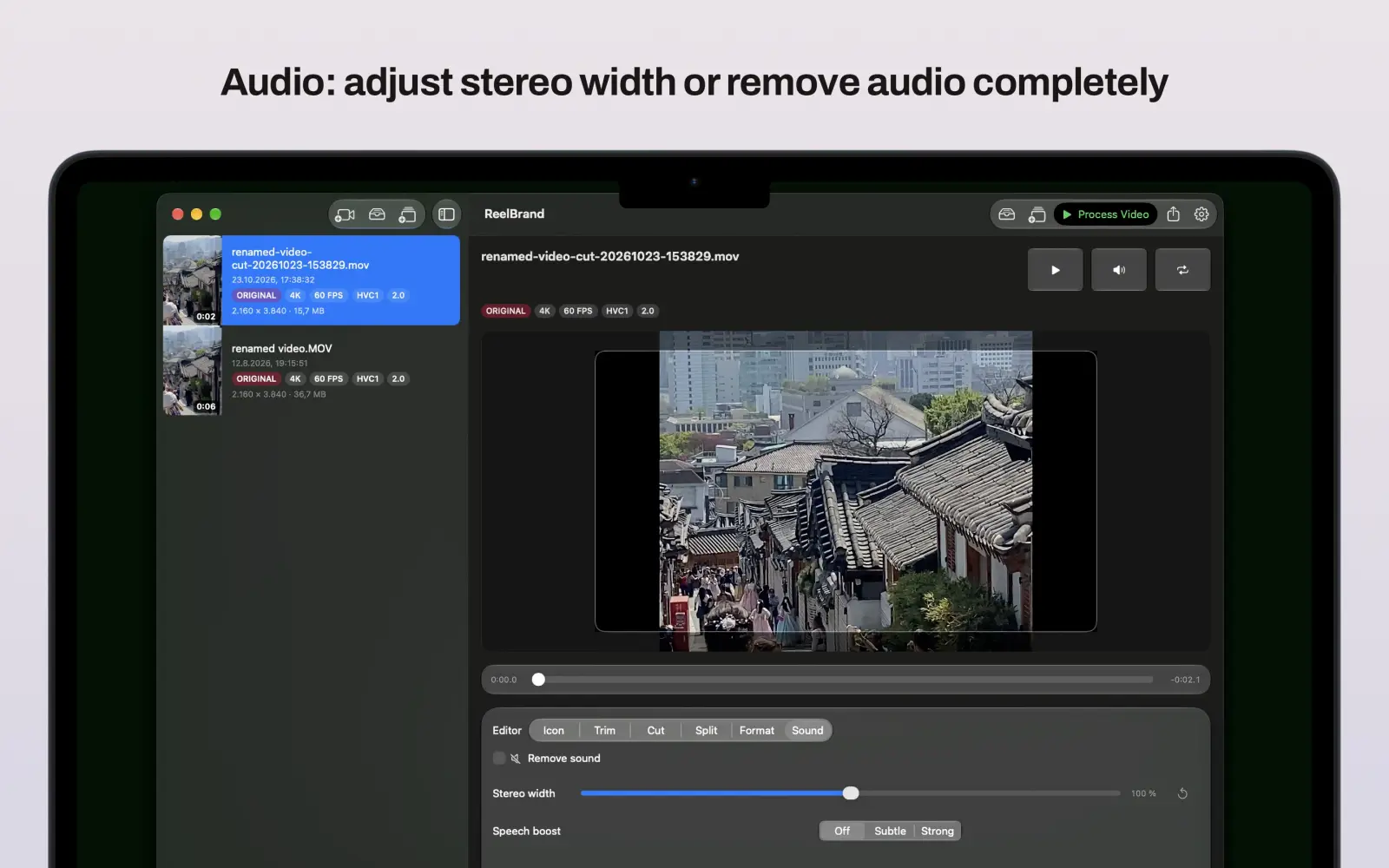Screen dimensions: 1389x868
Task: Click the video preview frame
Action: click(846, 491)
